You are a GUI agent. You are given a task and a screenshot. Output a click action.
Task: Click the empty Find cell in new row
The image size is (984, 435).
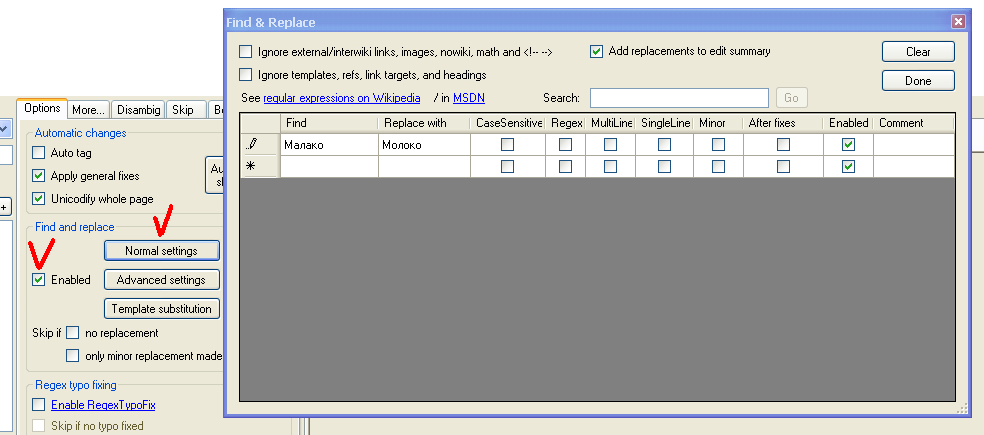(329, 166)
